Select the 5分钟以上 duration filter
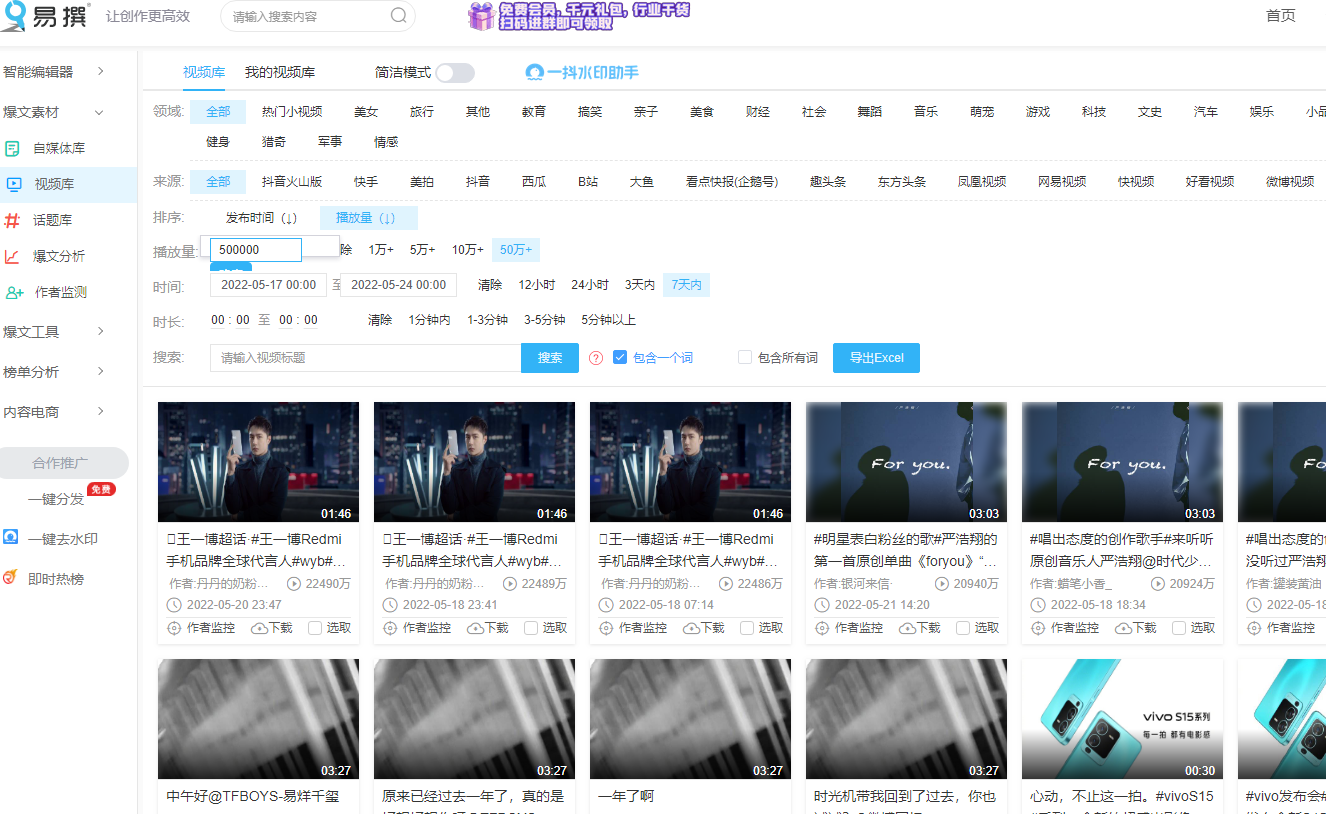Viewport: 1326px width, 814px height. pyautogui.click(x=608, y=320)
